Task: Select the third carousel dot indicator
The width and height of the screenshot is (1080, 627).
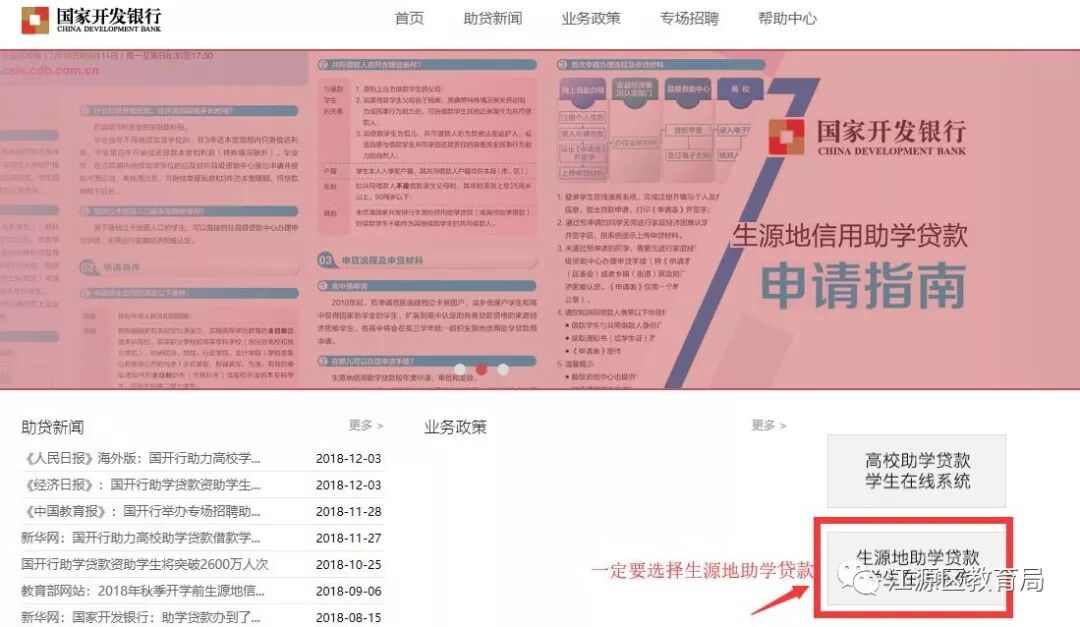Action: coord(503,369)
